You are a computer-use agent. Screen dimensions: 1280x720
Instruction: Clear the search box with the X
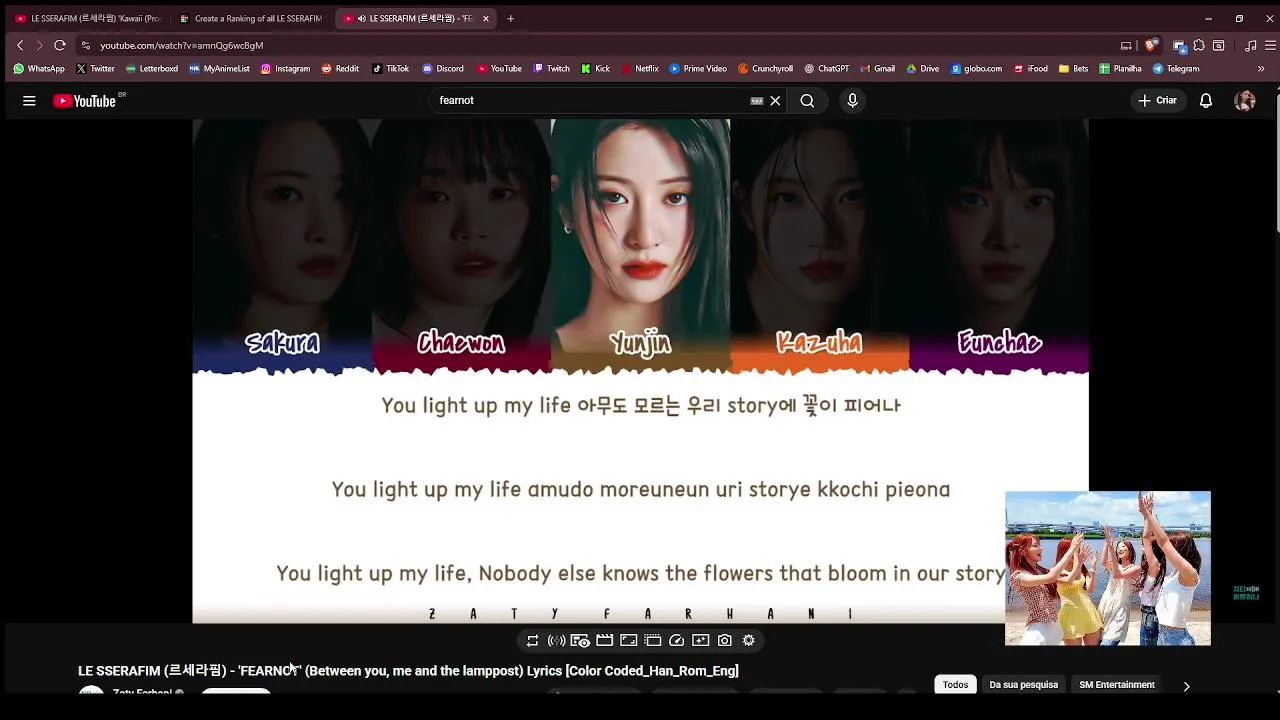coord(775,101)
